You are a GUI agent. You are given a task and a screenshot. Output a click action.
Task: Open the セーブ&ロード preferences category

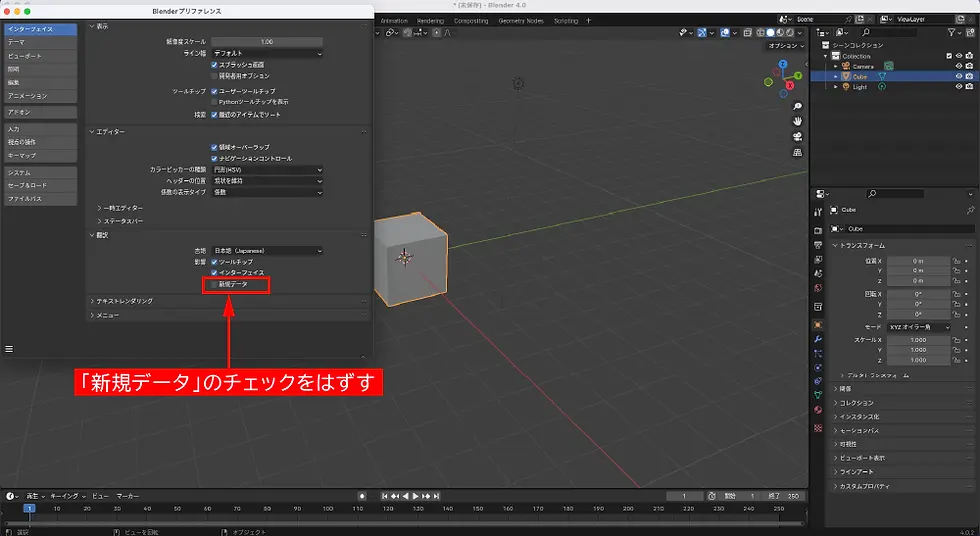click(x=40, y=185)
